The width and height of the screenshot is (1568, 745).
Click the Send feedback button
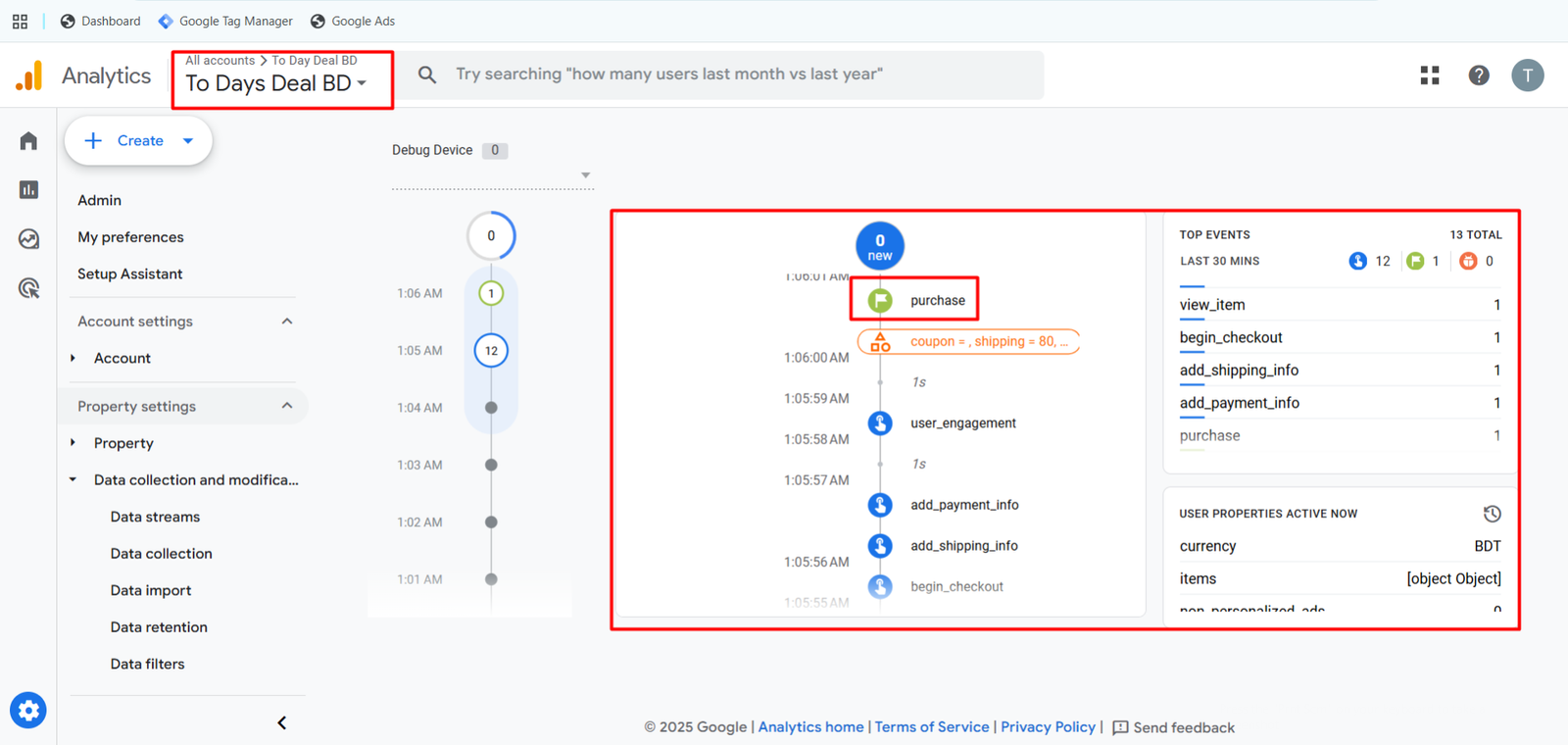(1174, 727)
